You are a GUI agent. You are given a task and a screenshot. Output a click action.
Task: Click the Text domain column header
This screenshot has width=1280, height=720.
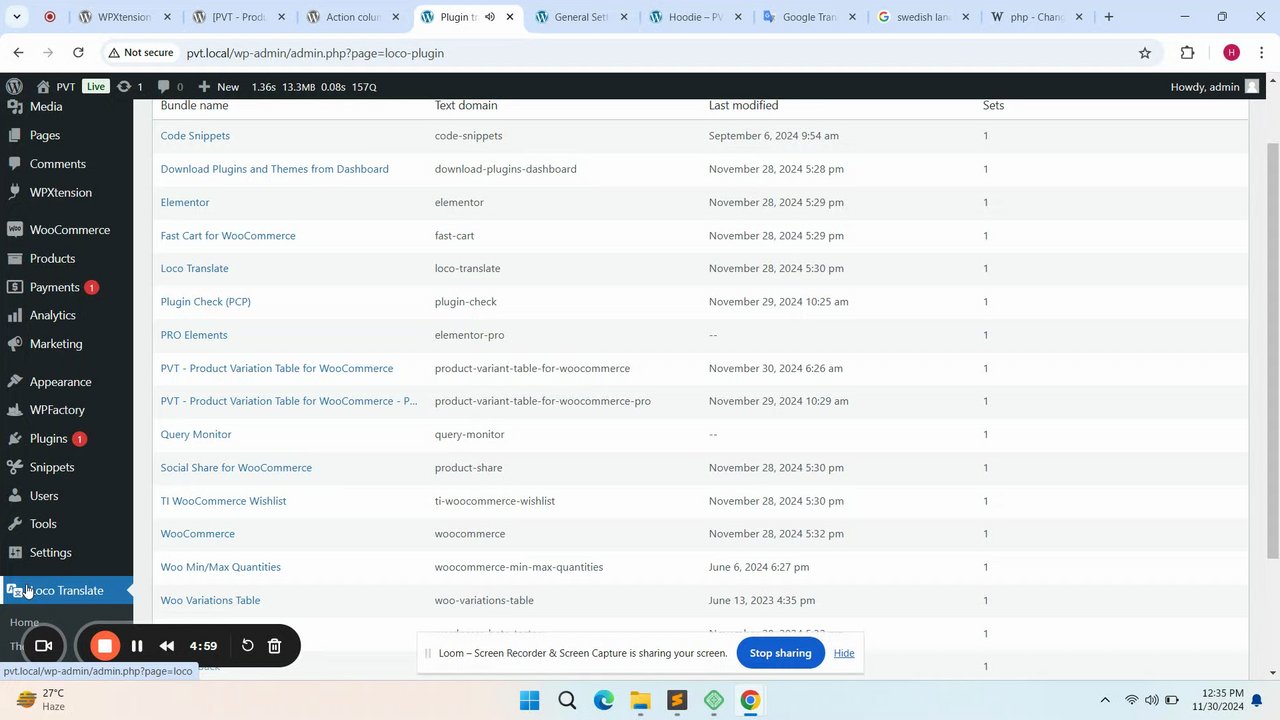pos(465,106)
